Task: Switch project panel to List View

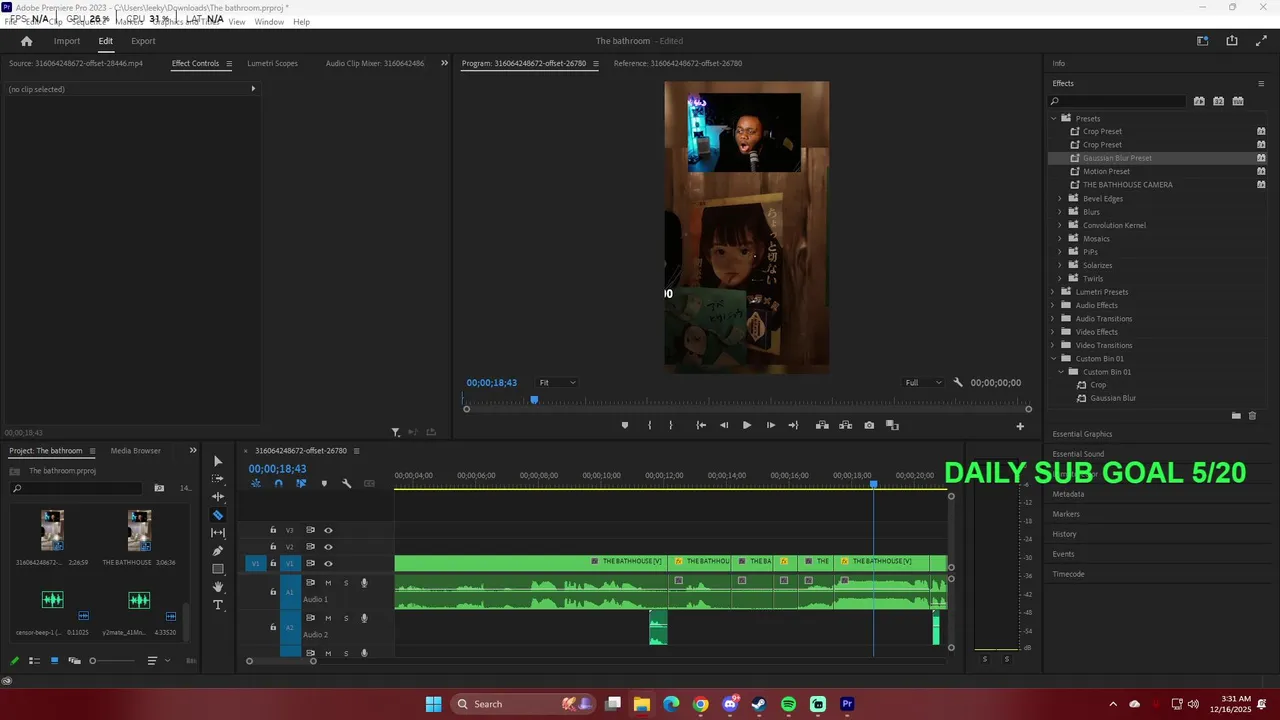Action: pos(34,660)
